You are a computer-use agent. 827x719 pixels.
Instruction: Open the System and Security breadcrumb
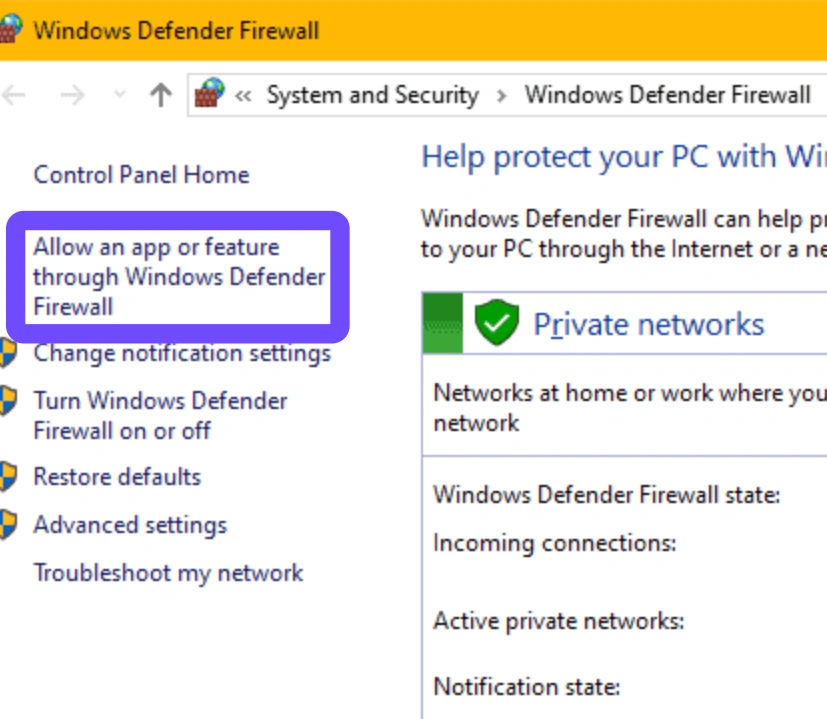pyautogui.click(x=372, y=95)
